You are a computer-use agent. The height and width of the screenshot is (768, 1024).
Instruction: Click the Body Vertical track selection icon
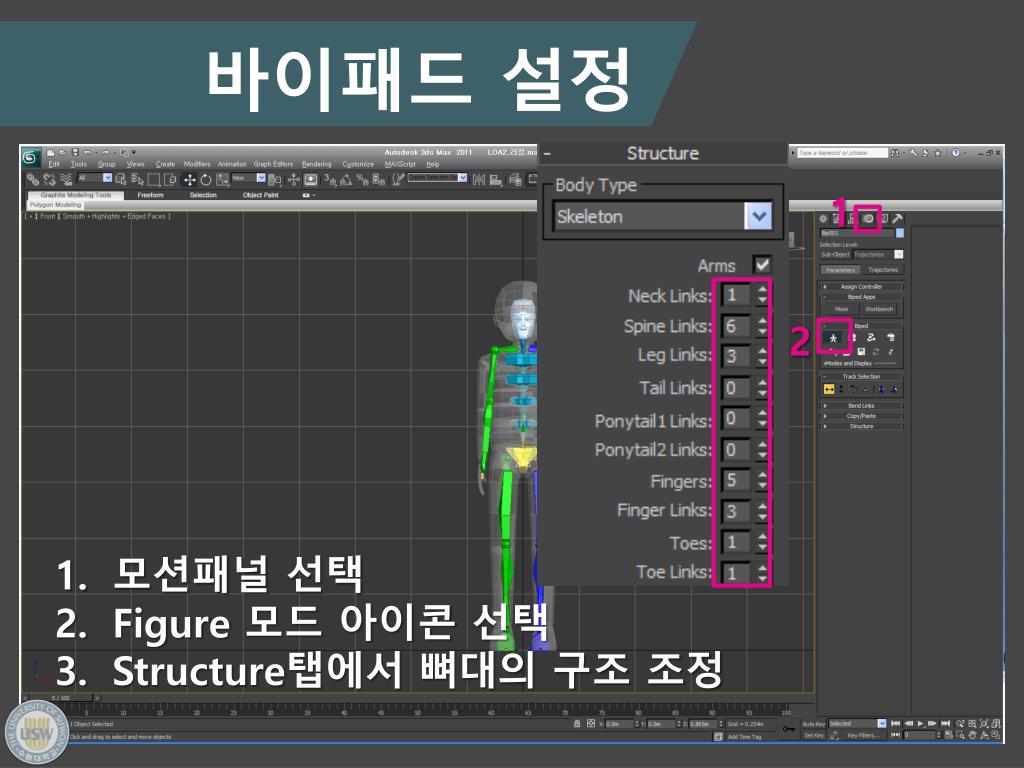[x=841, y=389]
